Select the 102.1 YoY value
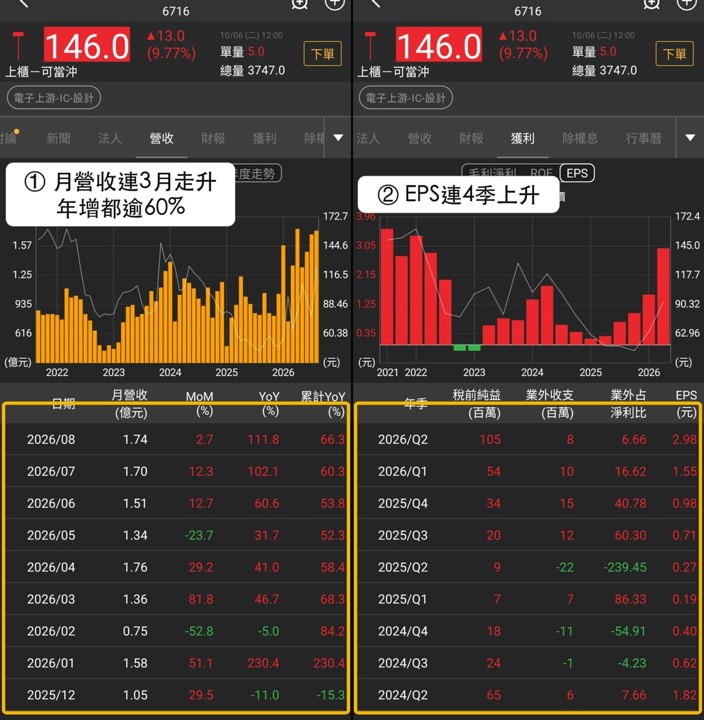Screen dimensions: 704x720 pyautogui.click(x=264, y=471)
